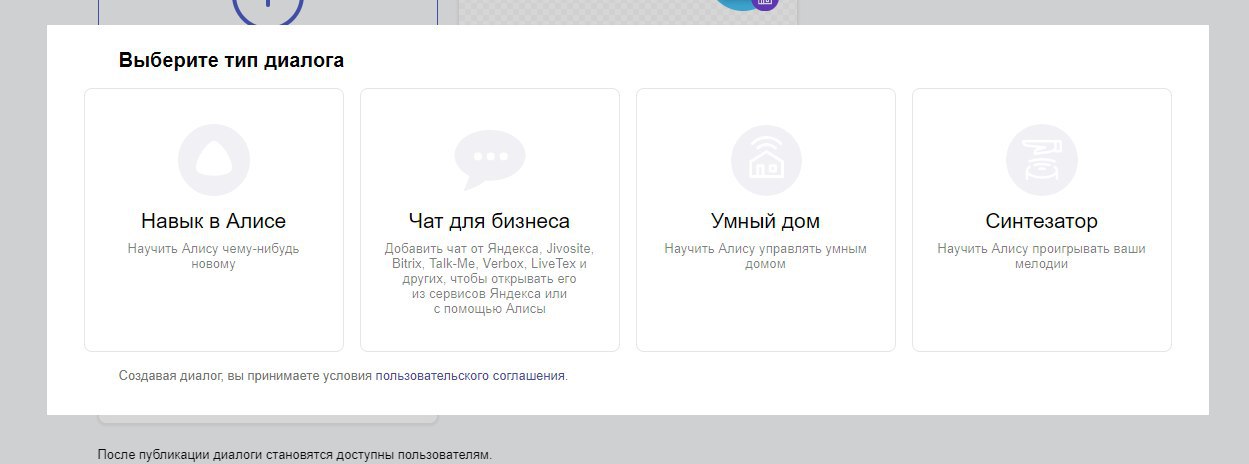Click background text "После публикации диалоги становятся доступны"

[295, 455]
